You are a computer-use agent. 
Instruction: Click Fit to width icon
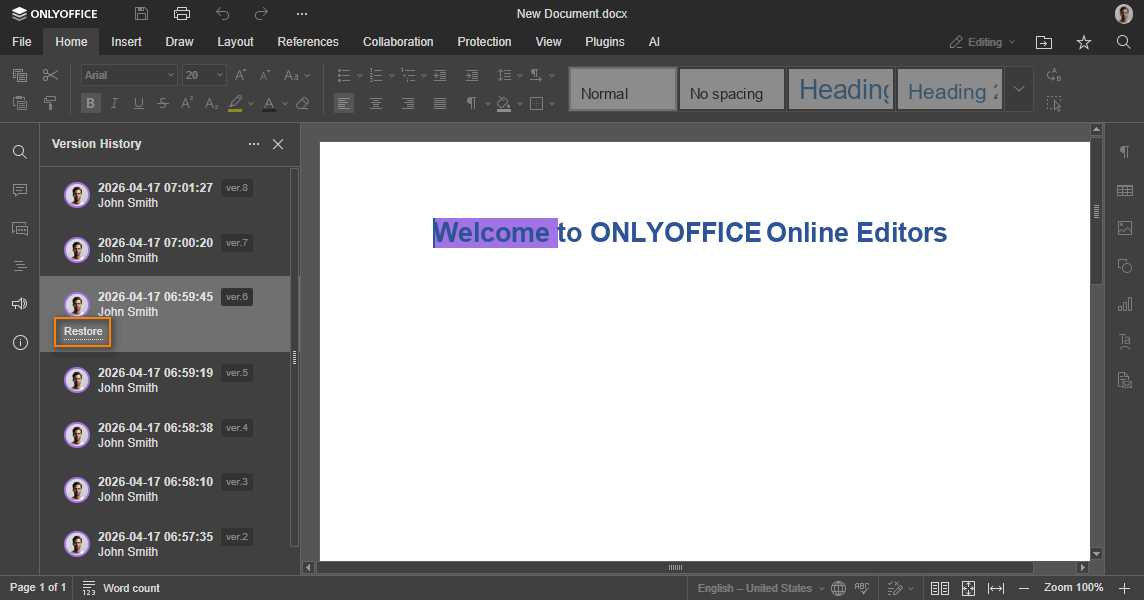click(x=996, y=588)
